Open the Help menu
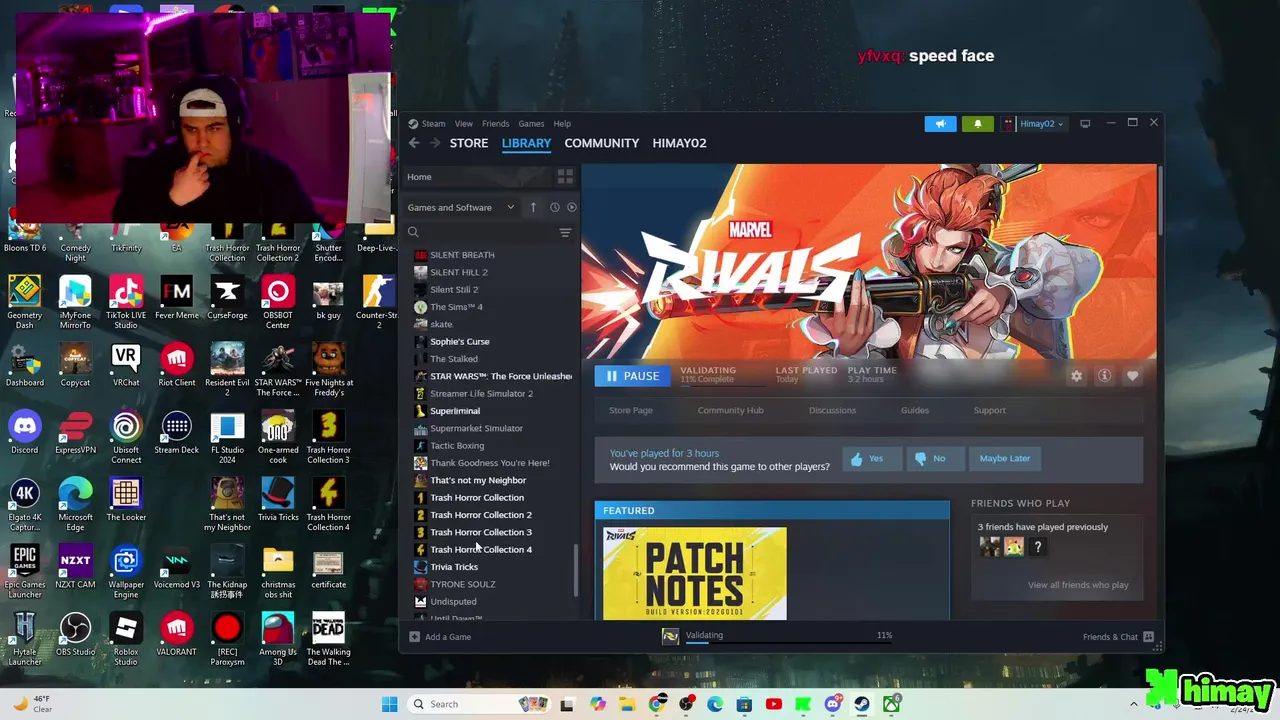This screenshot has height=720, width=1280. tap(562, 124)
